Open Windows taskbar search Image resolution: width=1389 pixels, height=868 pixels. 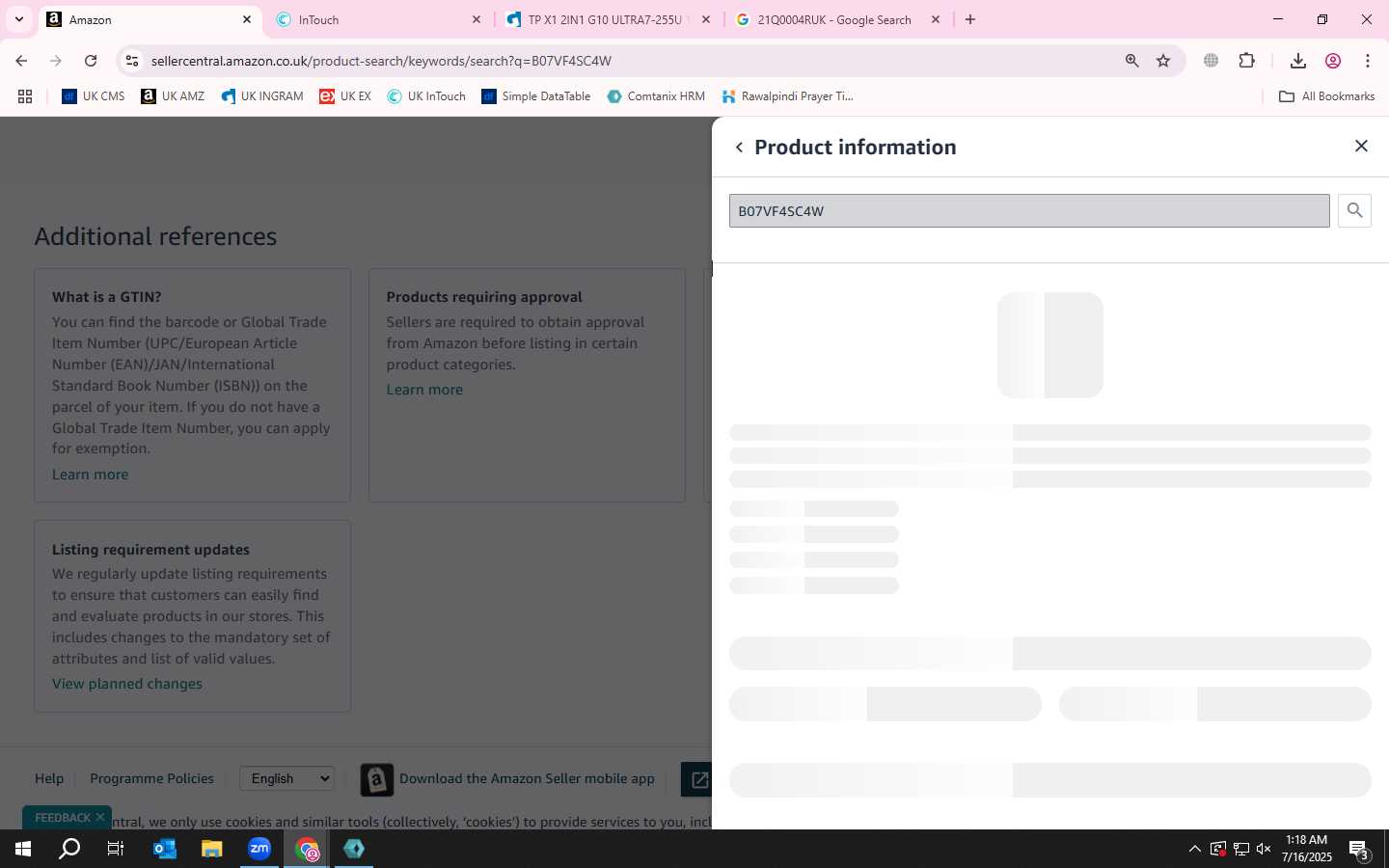coord(69,849)
